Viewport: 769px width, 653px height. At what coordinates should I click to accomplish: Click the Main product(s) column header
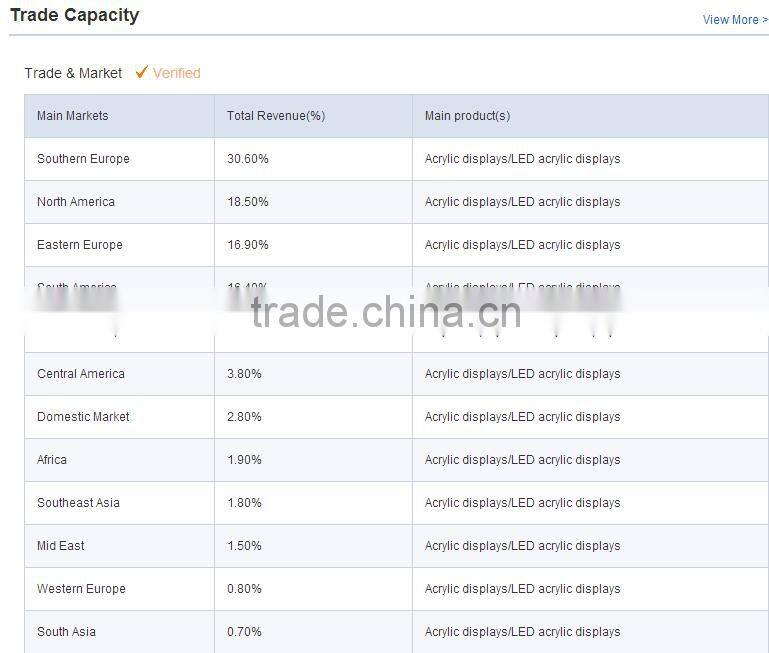(467, 116)
